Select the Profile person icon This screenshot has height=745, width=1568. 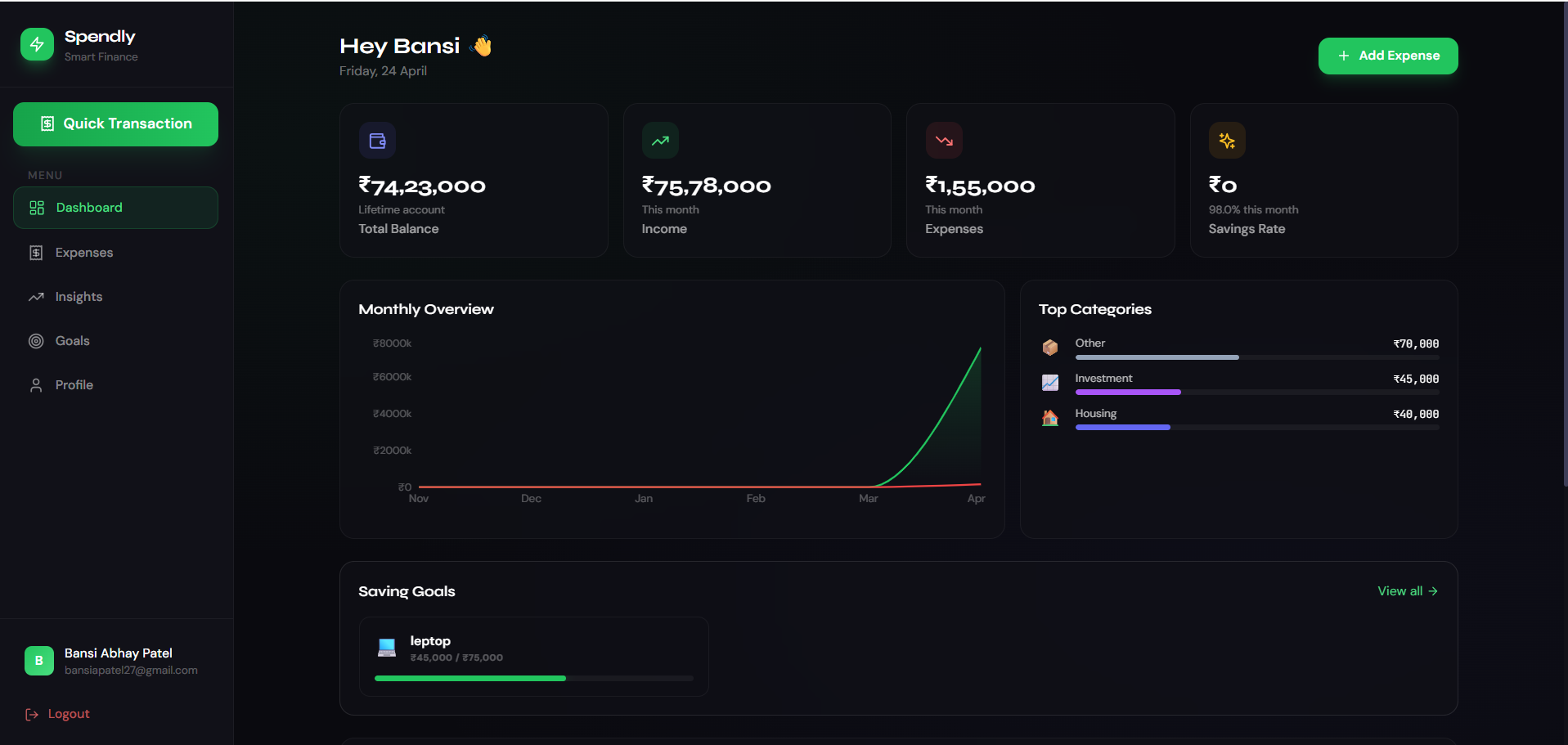(x=36, y=384)
